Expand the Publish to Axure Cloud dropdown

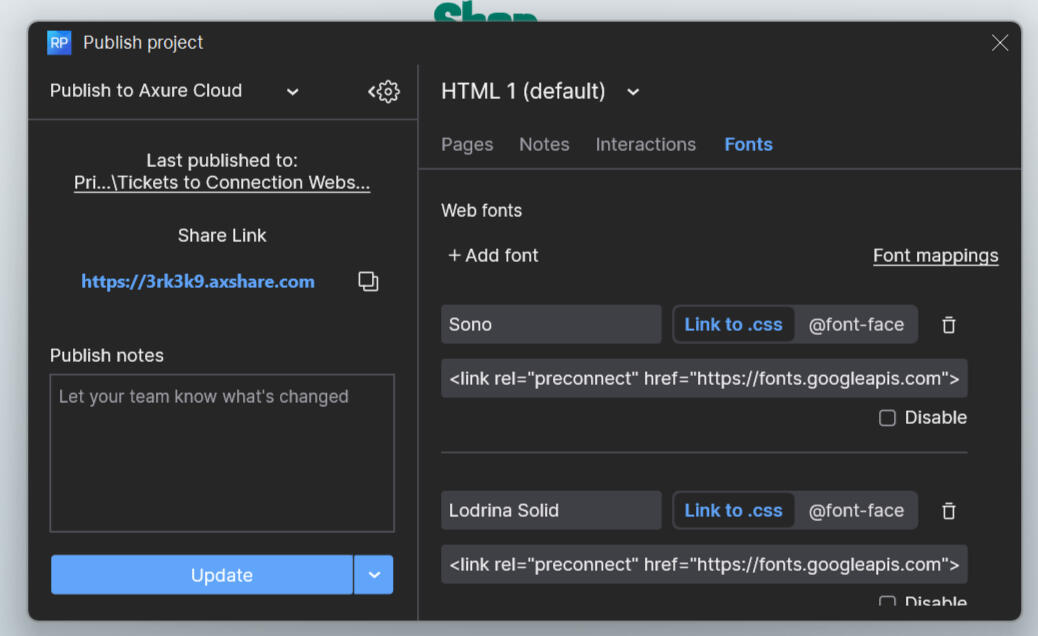[292, 91]
